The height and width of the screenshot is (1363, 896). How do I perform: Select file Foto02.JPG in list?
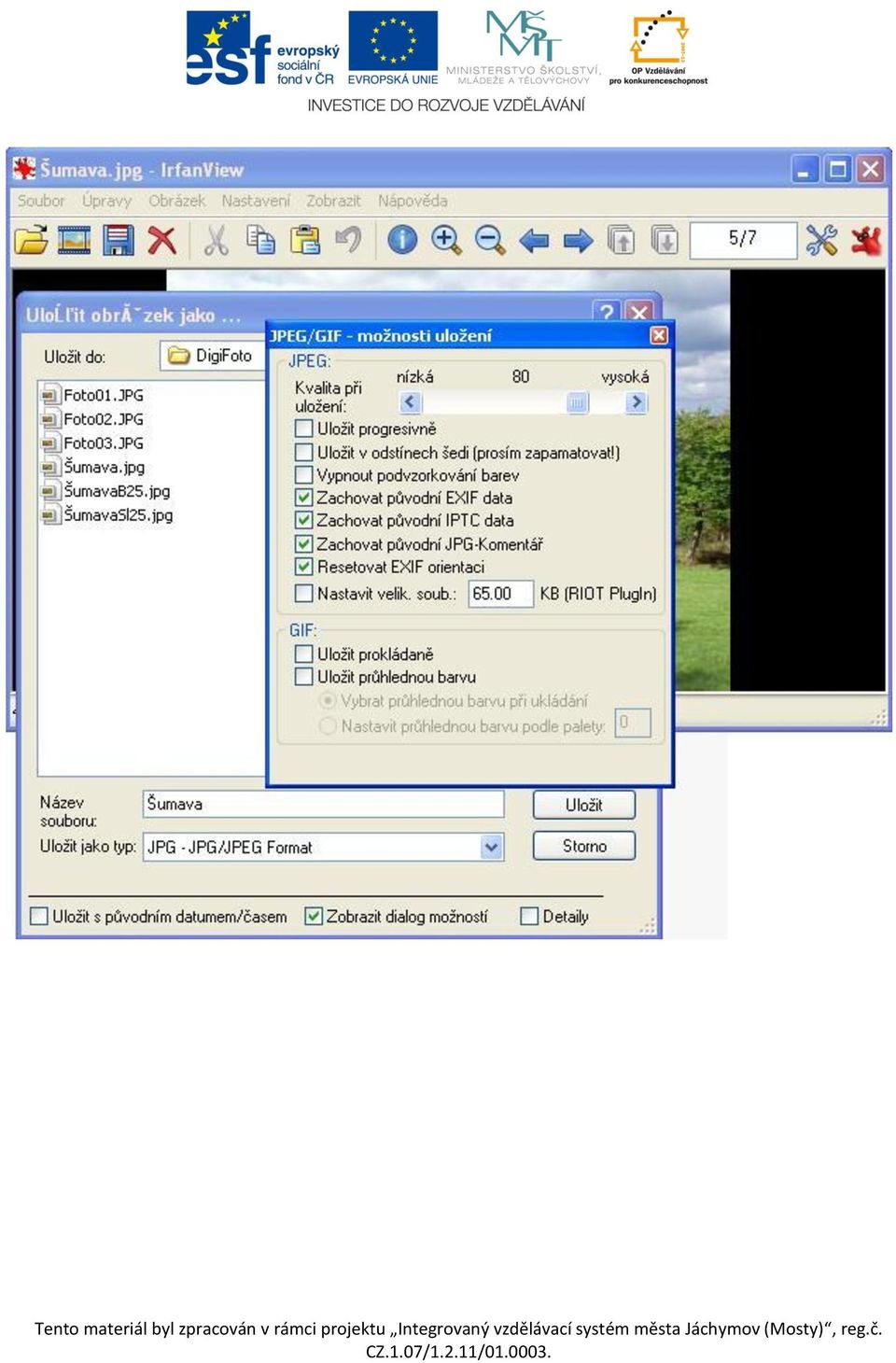93,419
